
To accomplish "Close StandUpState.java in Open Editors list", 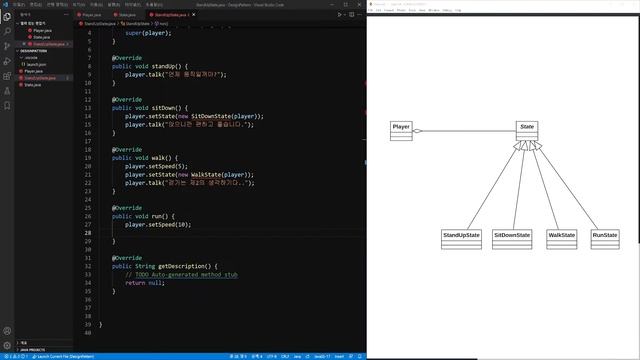I will pyautogui.click(x=24, y=44).
